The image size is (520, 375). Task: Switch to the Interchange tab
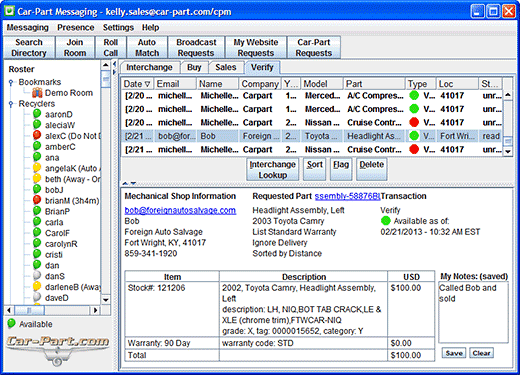[x=149, y=67]
